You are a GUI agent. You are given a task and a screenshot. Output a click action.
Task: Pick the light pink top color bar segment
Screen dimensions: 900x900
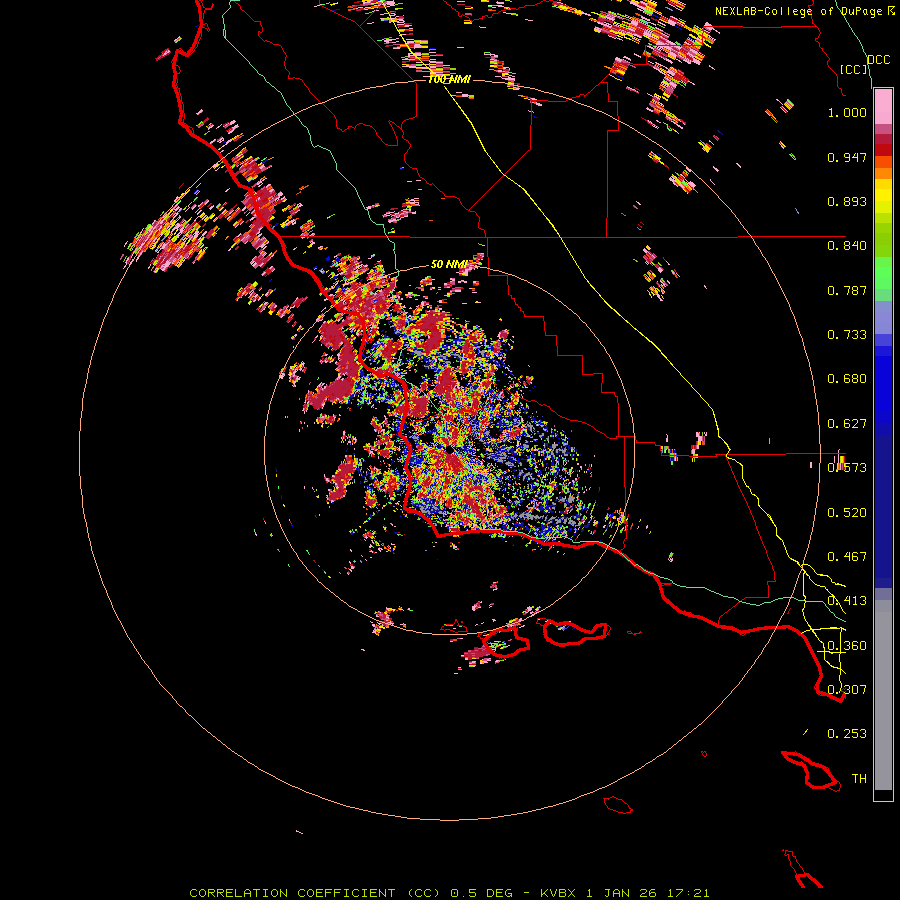click(x=883, y=107)
